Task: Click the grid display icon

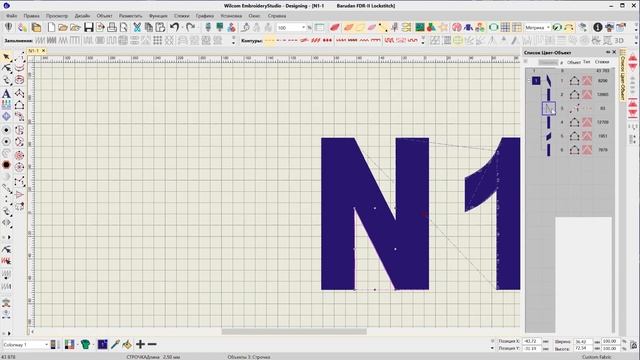Action: [x=505, y=27]
